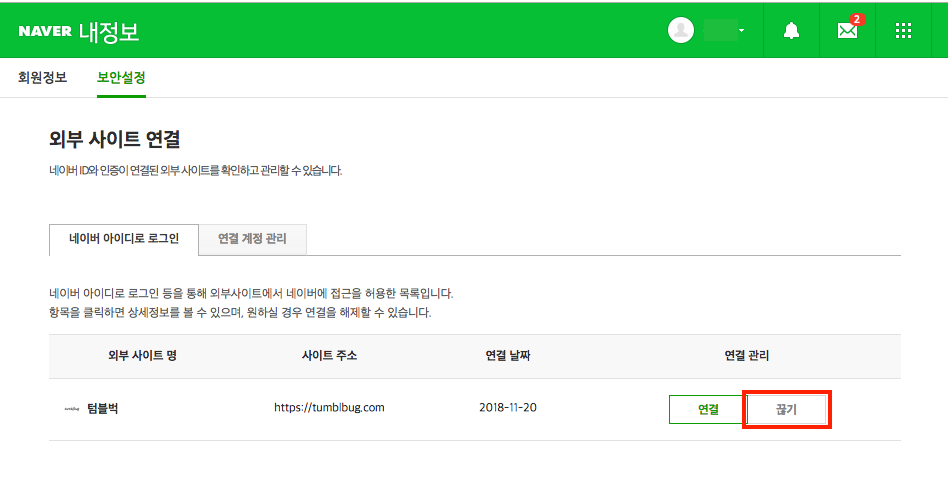Open the services grid menu
This screenshot has height=479, width=948.
pyautogui.click(x=903, y=31)
